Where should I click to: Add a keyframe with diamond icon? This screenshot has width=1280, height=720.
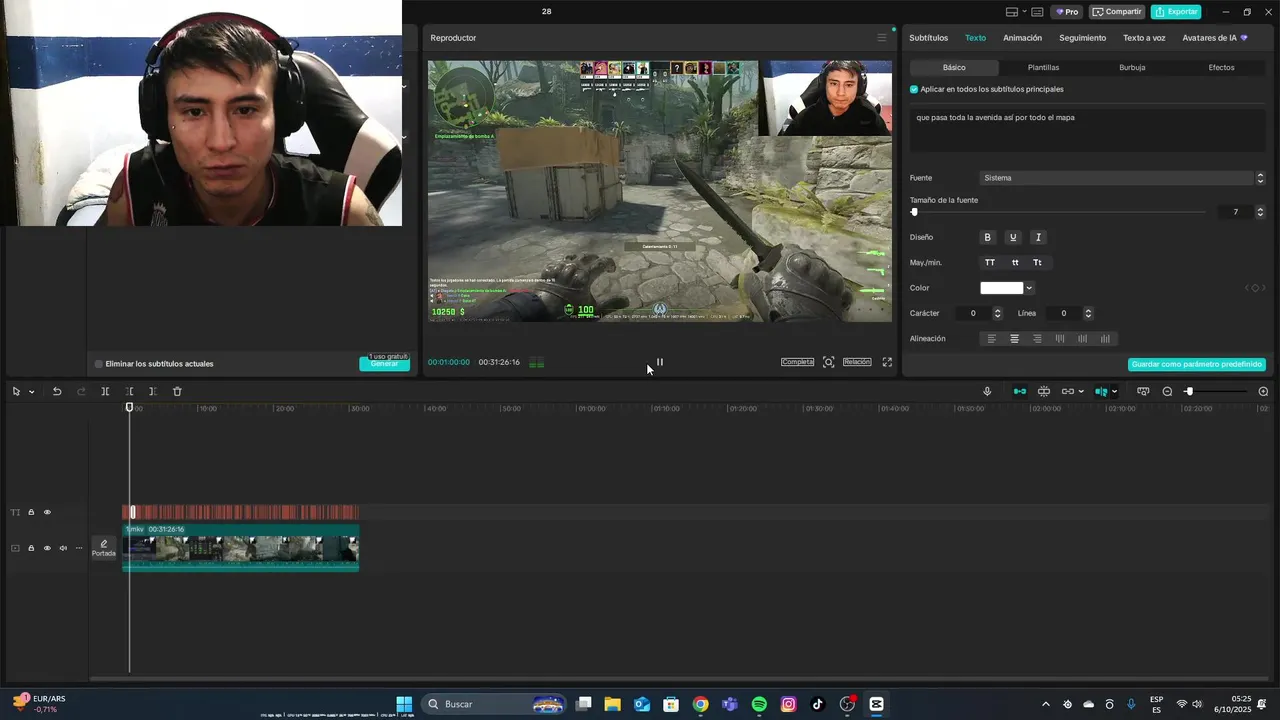coord(1255,288)
